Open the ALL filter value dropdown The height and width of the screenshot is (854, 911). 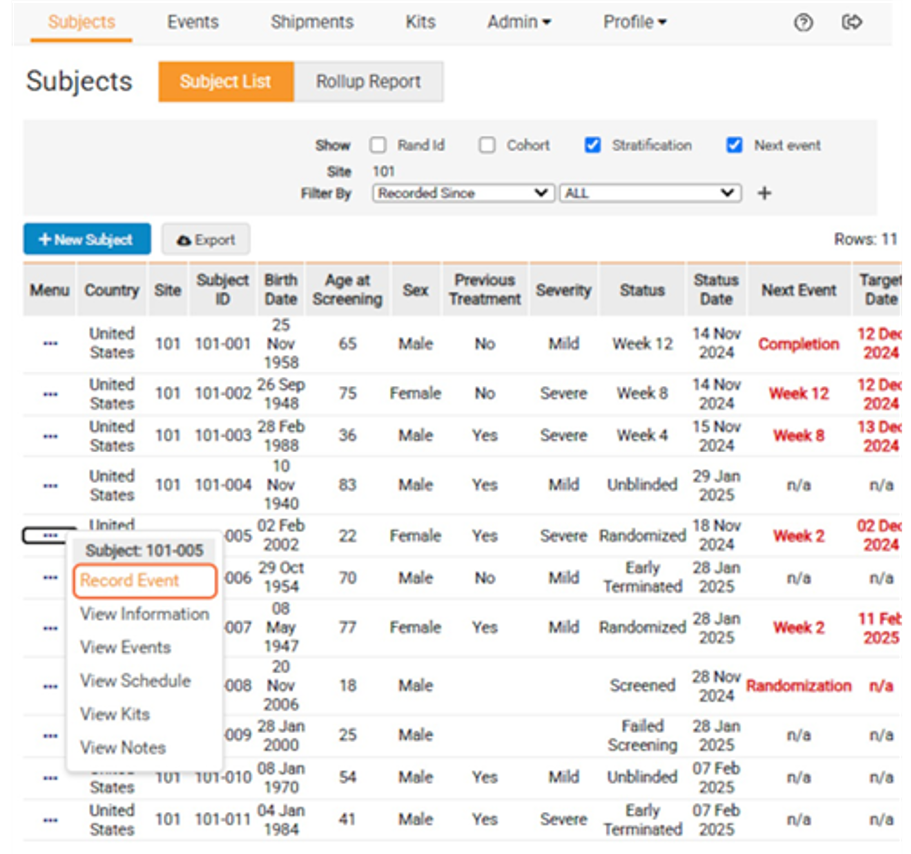click(x=650, y=193)
